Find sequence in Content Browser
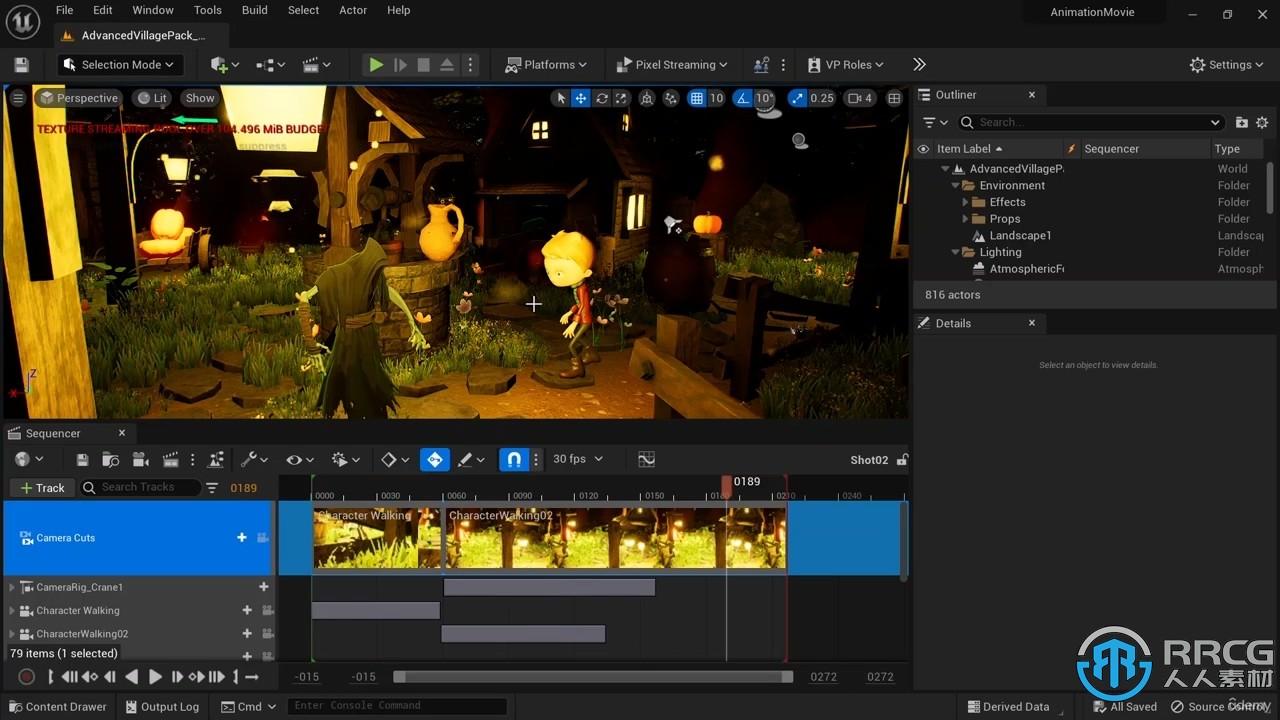Image resolution: width=1280 pixels, height=720 pixels. (x=111, y=459)
